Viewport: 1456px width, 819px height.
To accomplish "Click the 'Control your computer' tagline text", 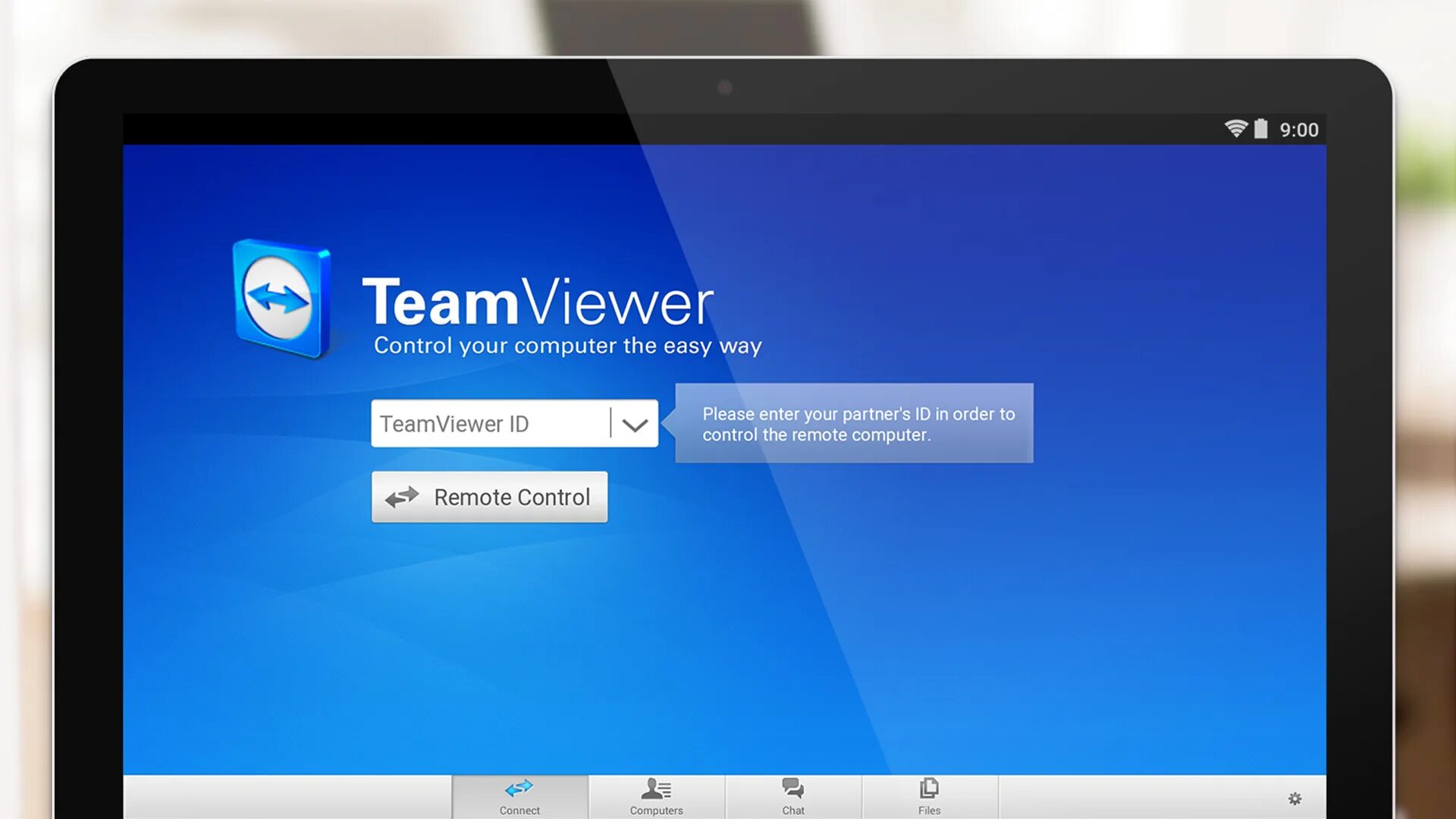I will tap(567, 346).
